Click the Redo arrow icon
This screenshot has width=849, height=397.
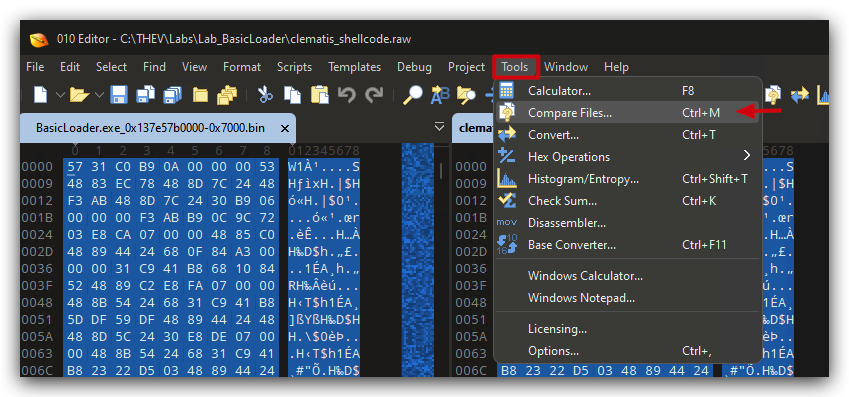click(374, 95)
